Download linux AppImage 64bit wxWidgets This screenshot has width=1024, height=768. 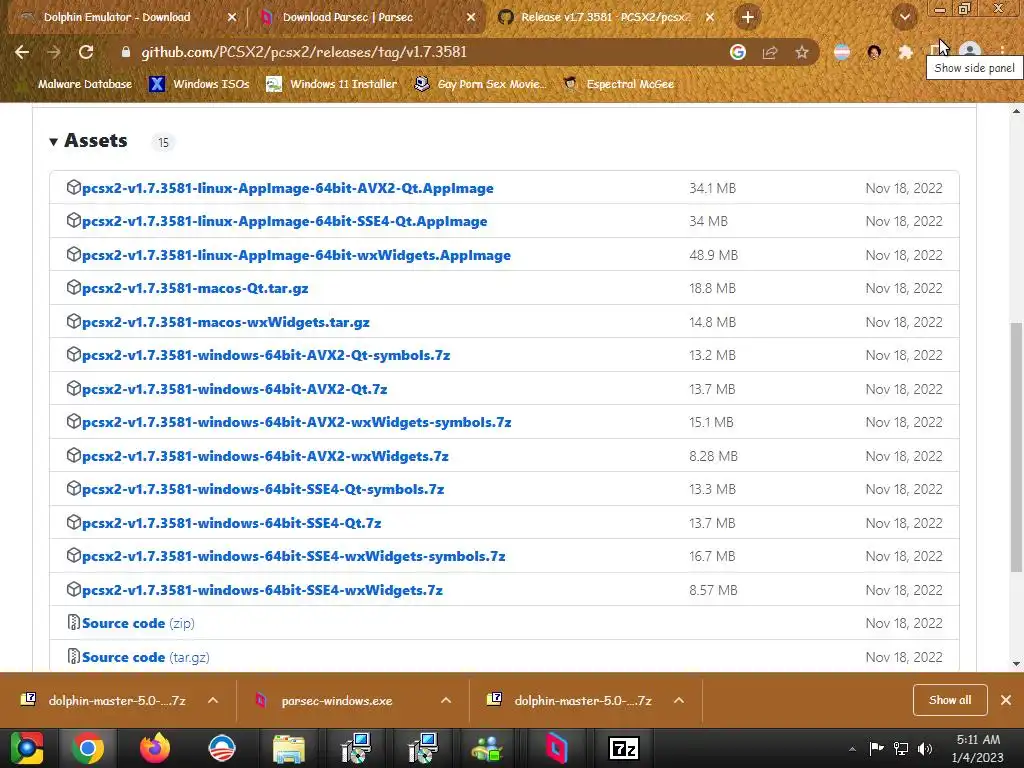[x=296, y=255]
